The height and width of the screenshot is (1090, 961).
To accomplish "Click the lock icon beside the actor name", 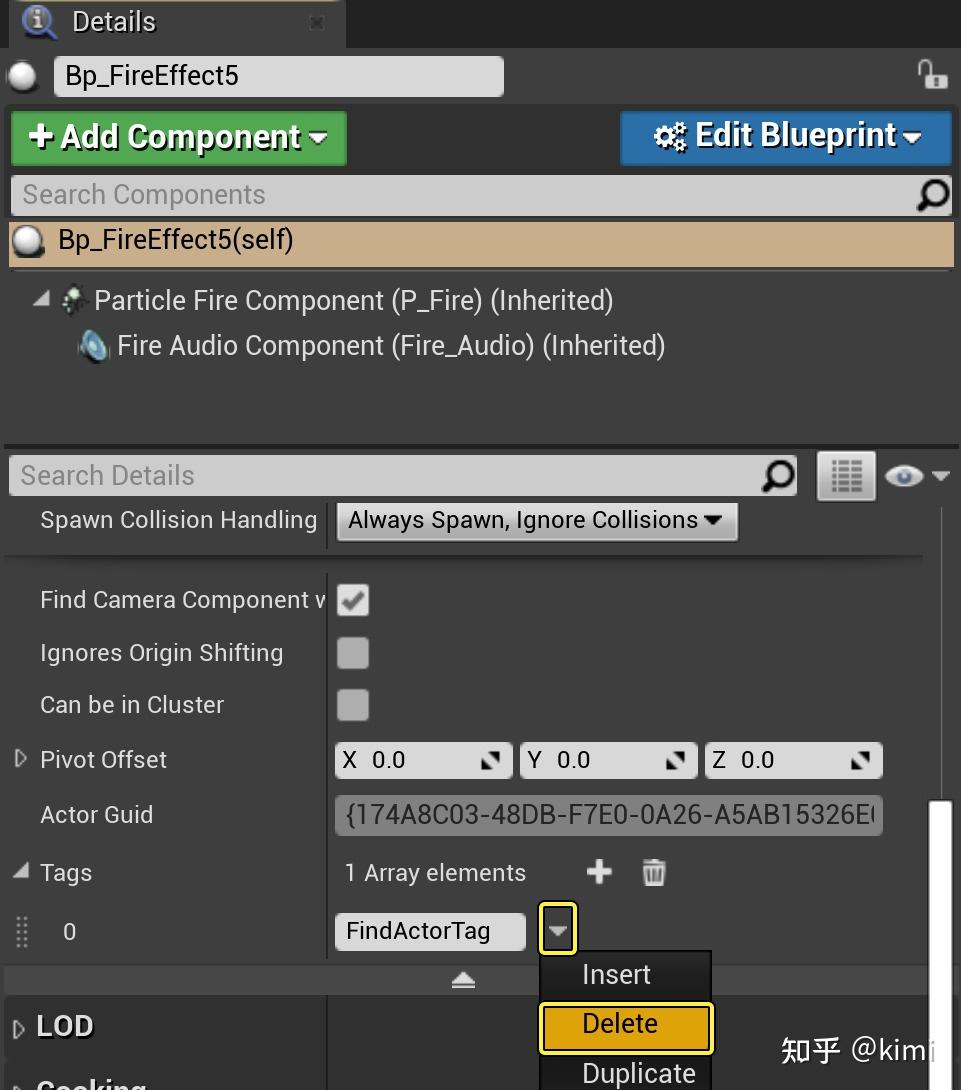I will tap(931, 75).
